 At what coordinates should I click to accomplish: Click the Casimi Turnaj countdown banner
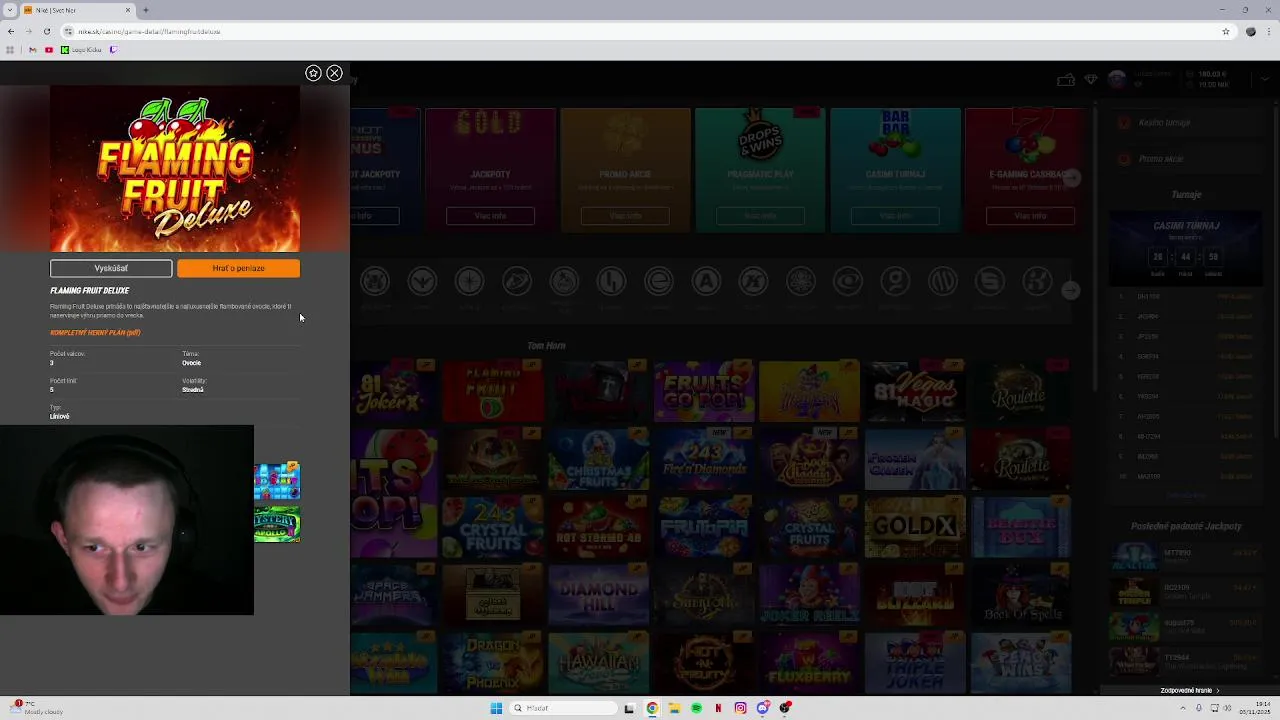[1186, 250]
